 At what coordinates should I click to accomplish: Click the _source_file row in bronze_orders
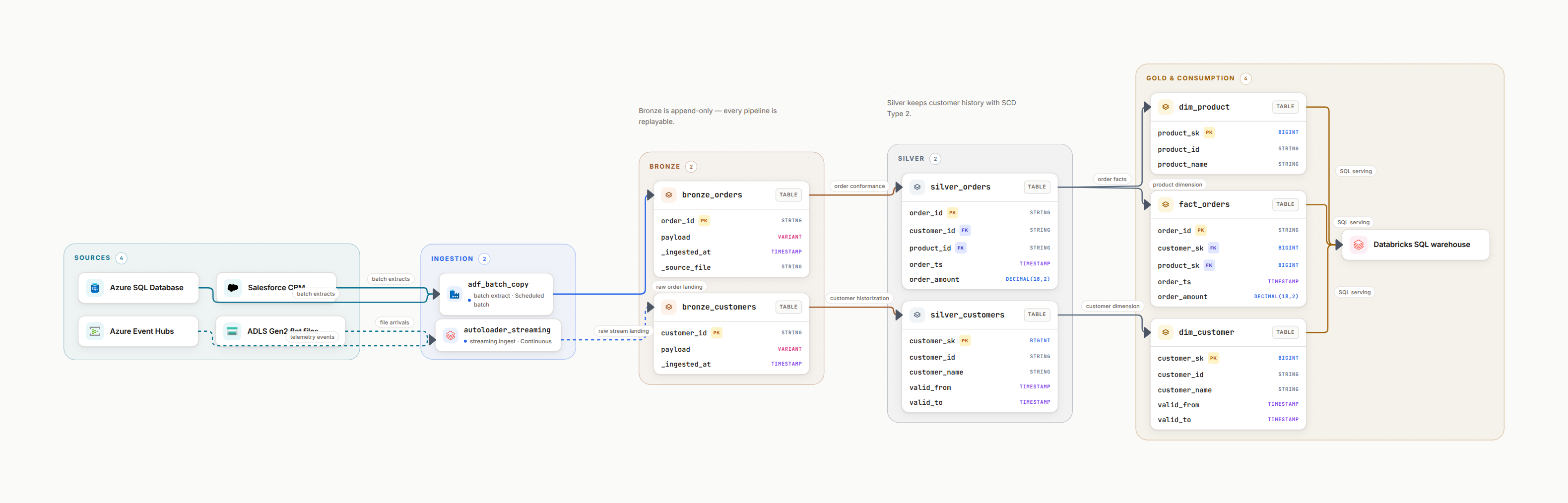coord(731,267)
